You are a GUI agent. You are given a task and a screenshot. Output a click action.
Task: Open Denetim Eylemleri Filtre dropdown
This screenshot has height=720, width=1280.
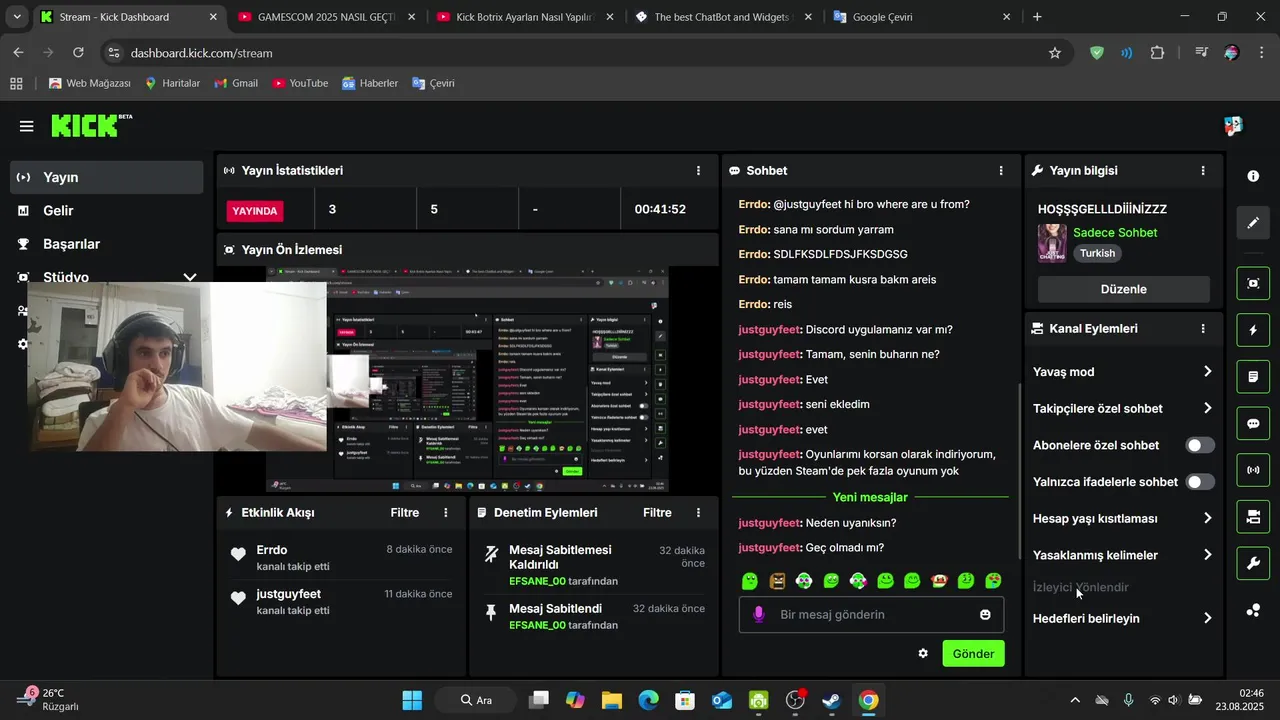pyautogui.click(x=657, y=513)
